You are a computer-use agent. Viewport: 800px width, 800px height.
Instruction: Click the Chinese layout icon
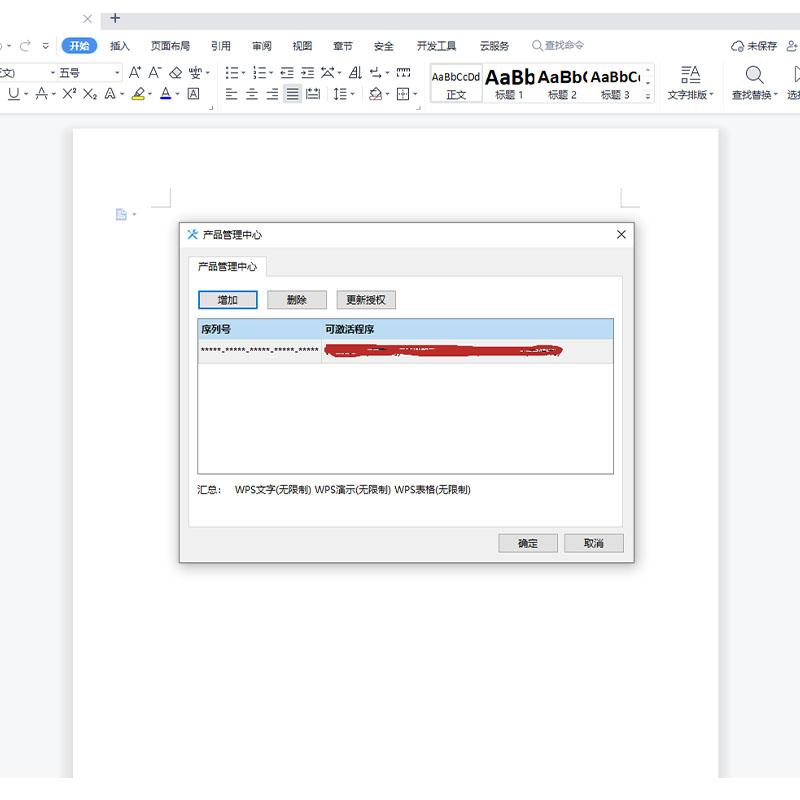(327, 72)
